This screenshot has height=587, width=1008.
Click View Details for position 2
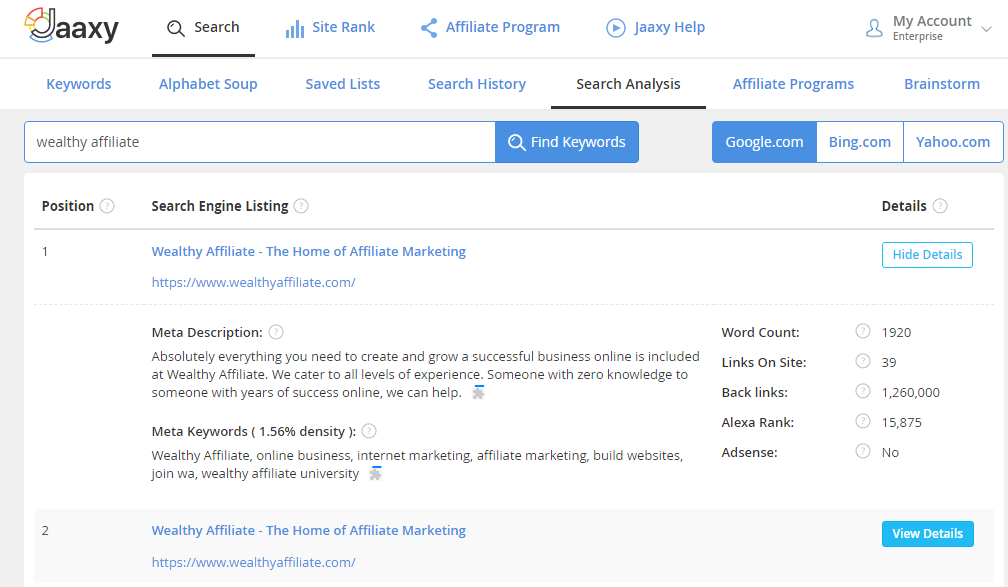(928, 534)
